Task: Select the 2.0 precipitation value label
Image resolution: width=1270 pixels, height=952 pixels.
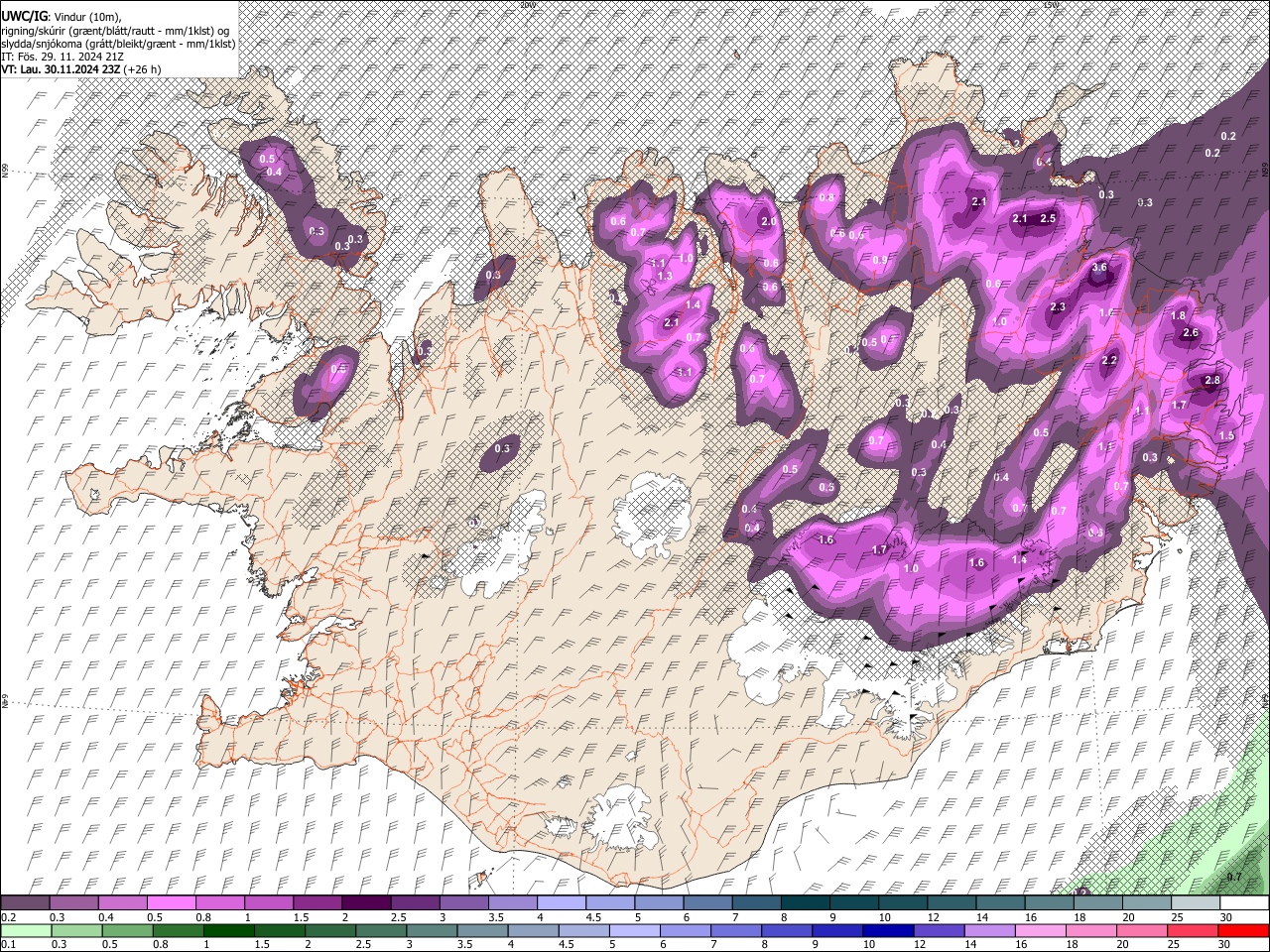Action: coord(768,222)
